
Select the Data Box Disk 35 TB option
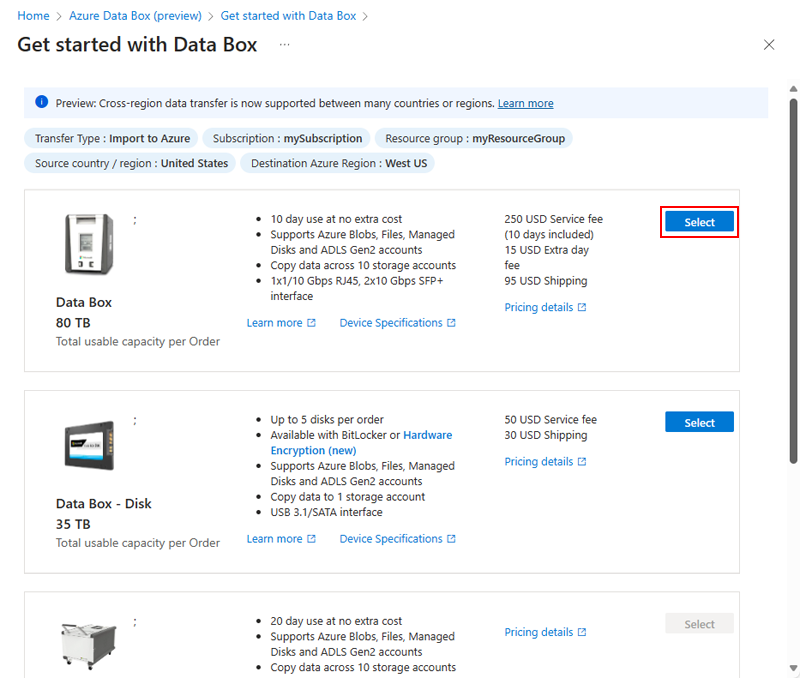[699, 422]
